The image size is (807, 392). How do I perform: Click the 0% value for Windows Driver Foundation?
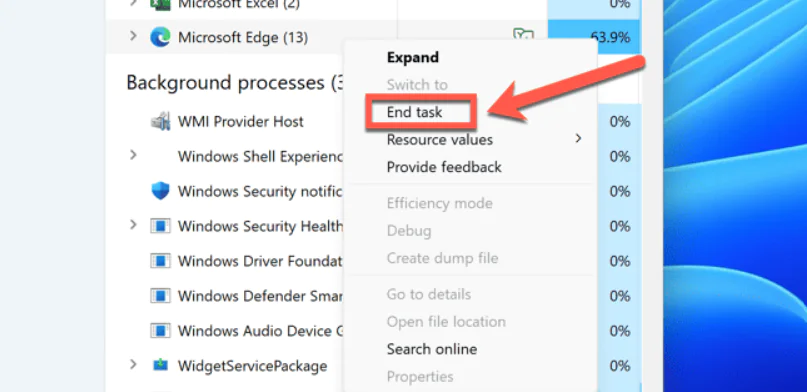620,261
